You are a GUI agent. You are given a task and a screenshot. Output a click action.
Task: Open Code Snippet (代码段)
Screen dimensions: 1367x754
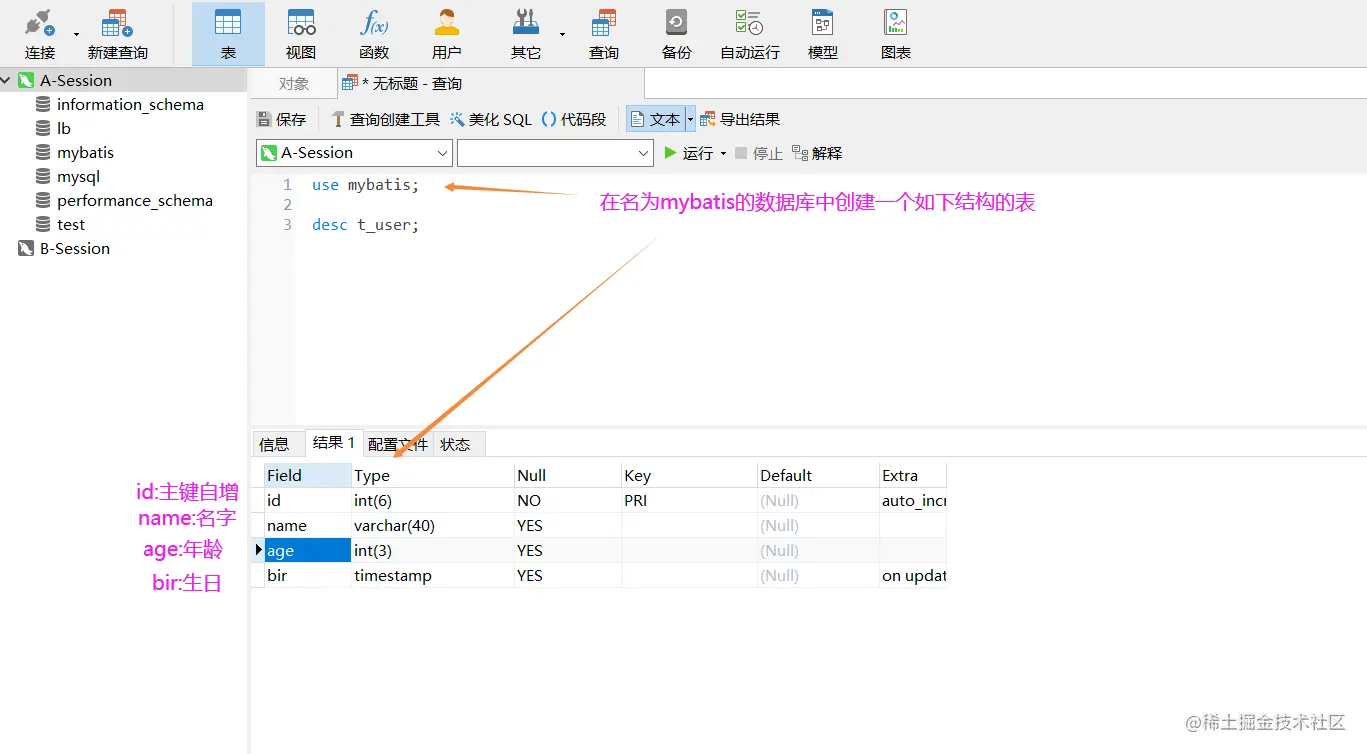[x=574, y=119]
